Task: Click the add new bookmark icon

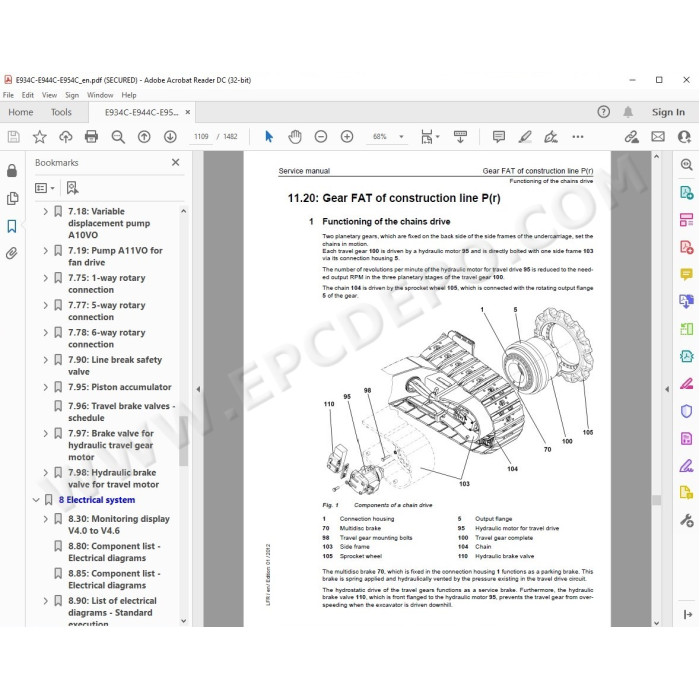Action: coord(72,188)
